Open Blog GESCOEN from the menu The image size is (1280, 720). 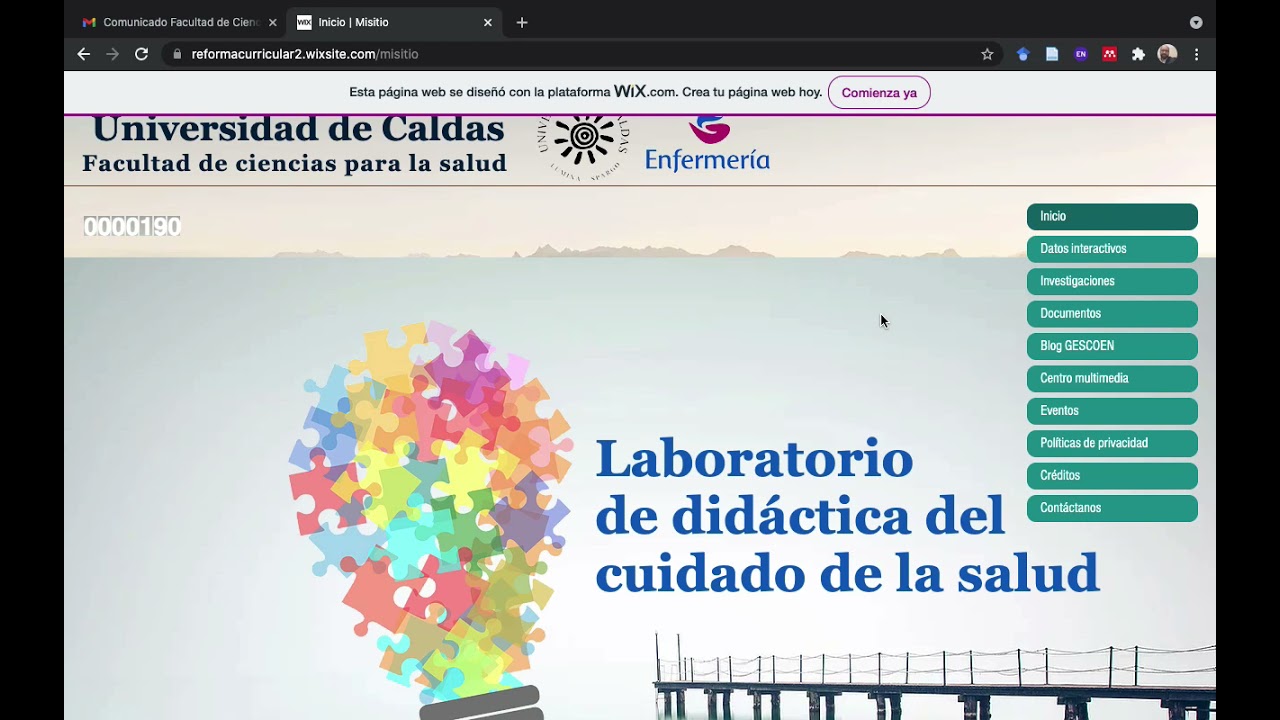tap(1112, 346)
